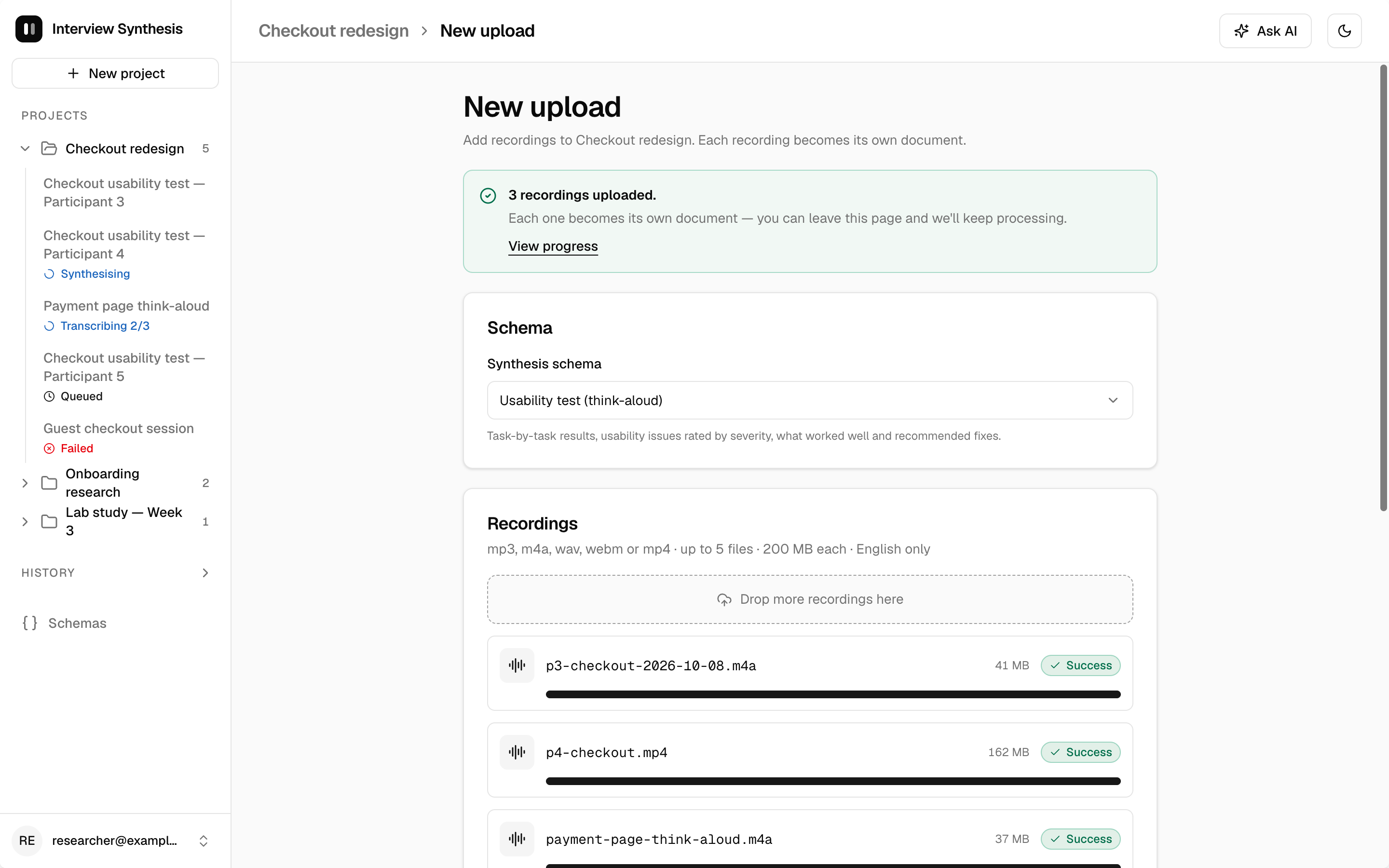1389x868 pixels.
Task: Click the waveform icon for payment-page-think-aloud.m4a
Action: click(517, 839)
